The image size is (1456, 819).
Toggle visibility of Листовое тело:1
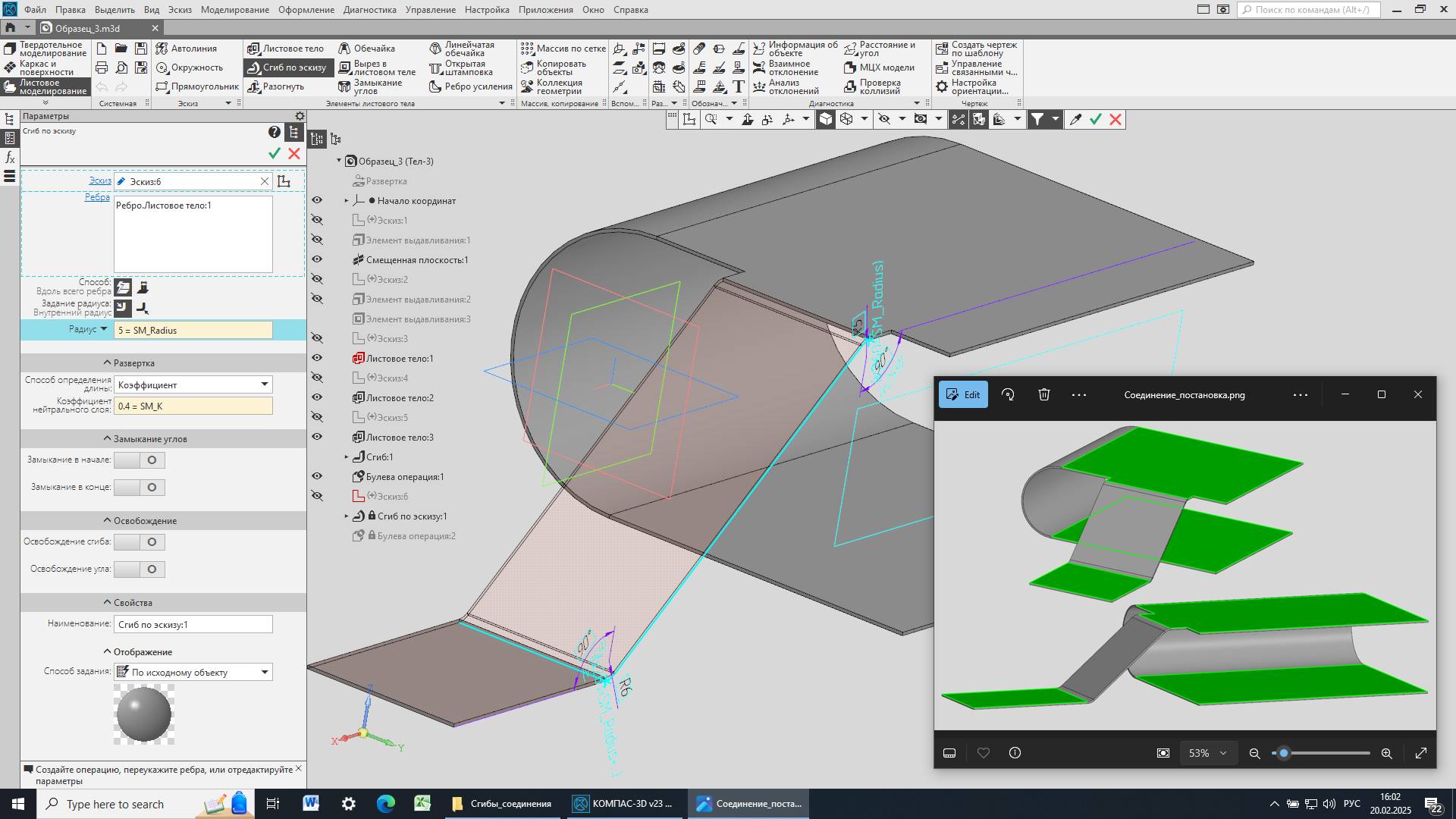(317, 358)
